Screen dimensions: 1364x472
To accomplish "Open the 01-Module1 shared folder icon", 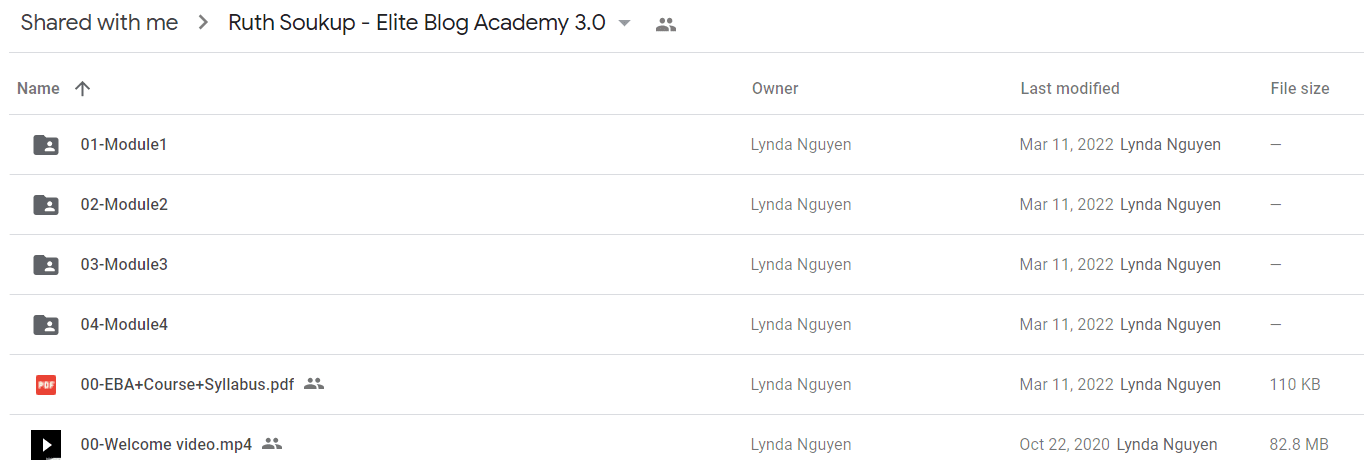I will [46, 145].
